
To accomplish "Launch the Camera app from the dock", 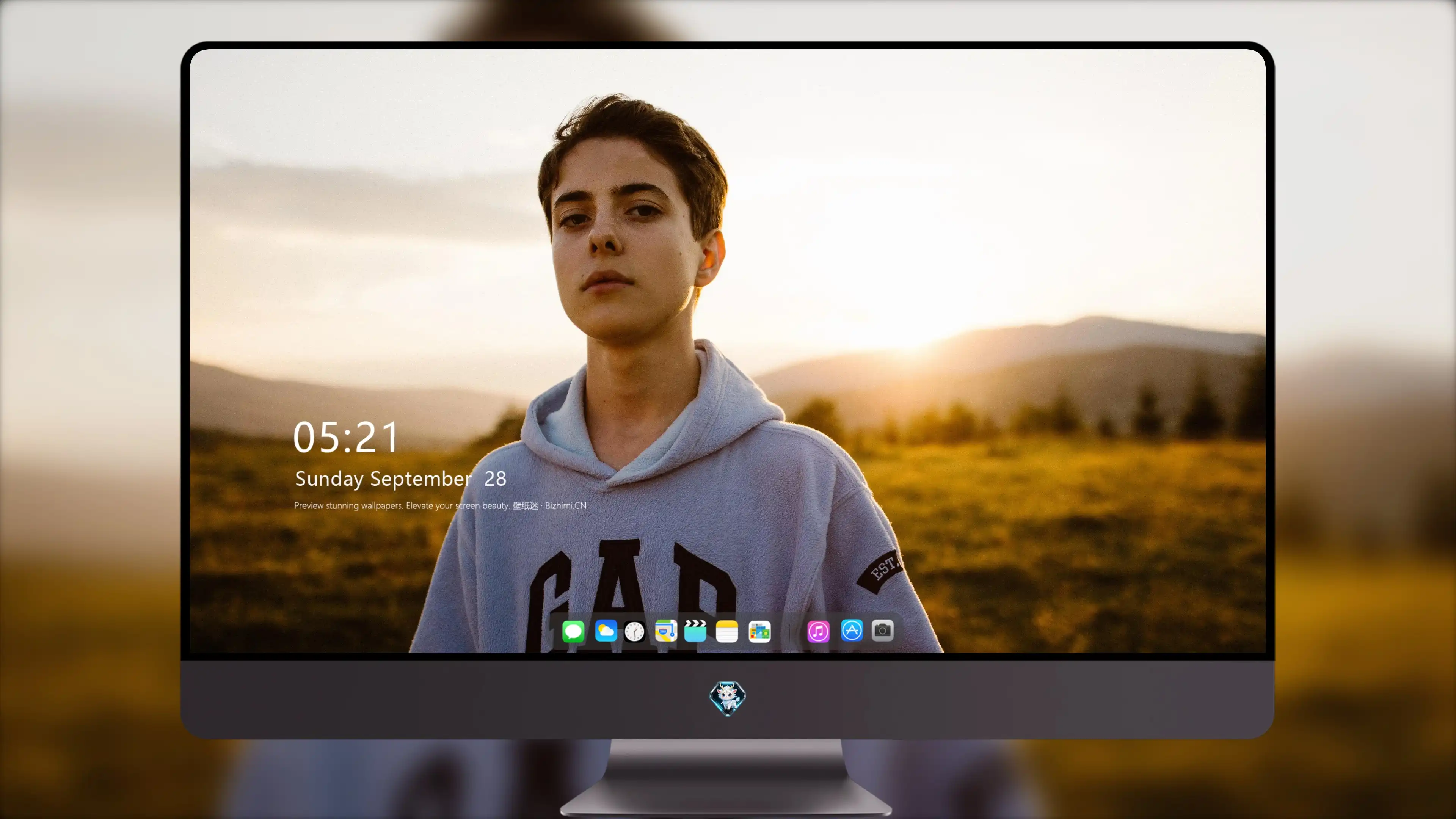I will point(882,630).
